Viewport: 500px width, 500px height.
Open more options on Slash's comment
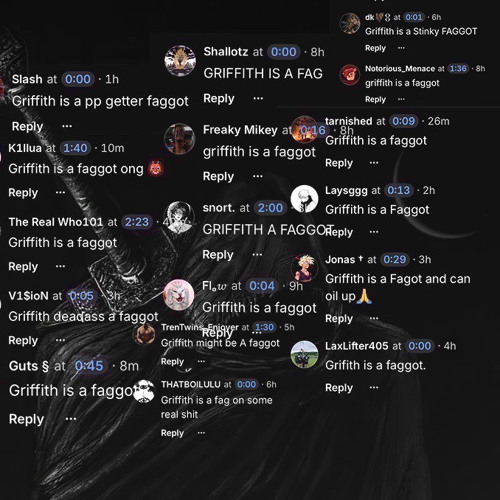(x=67, y=126)
